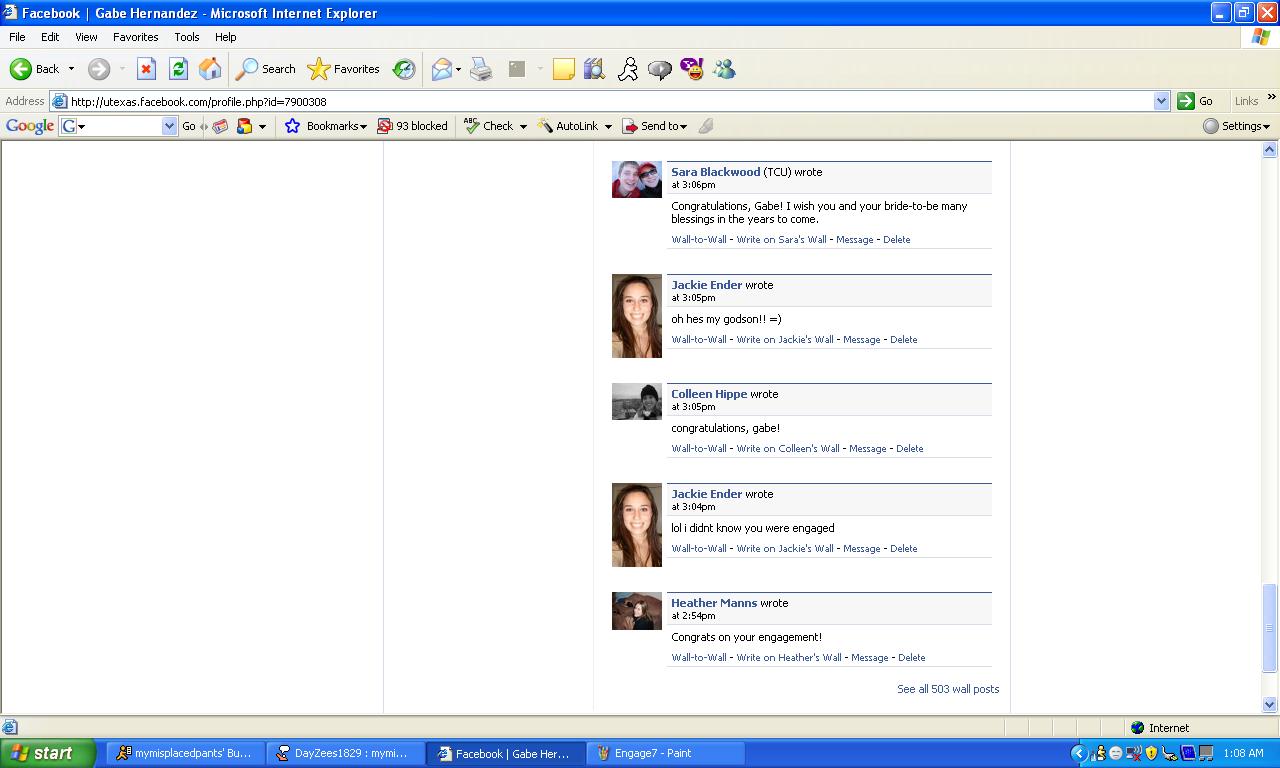Viewport: 1280px width, 768px height.
Task: Open the Favorites menu in menu bar
Action: point(135,37)
